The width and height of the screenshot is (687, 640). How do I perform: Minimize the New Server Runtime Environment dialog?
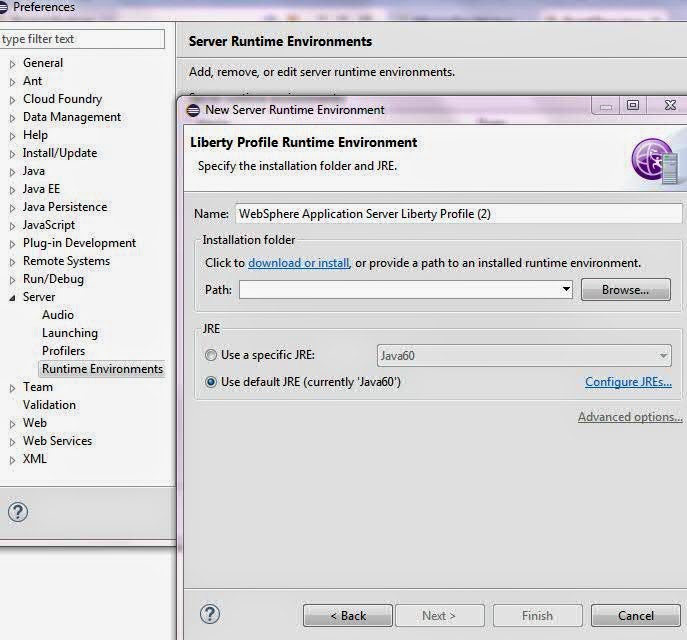[x=606, y=106]
